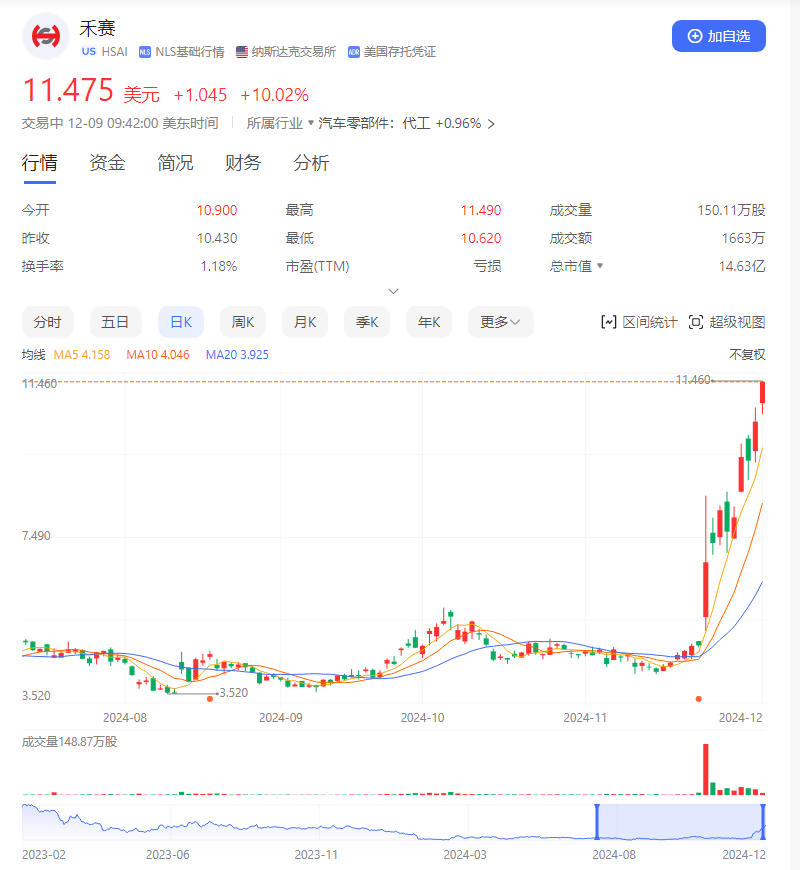This screenshot has width=800, height=870.
Task: Click the largest red volume bar
Action: 706,770
